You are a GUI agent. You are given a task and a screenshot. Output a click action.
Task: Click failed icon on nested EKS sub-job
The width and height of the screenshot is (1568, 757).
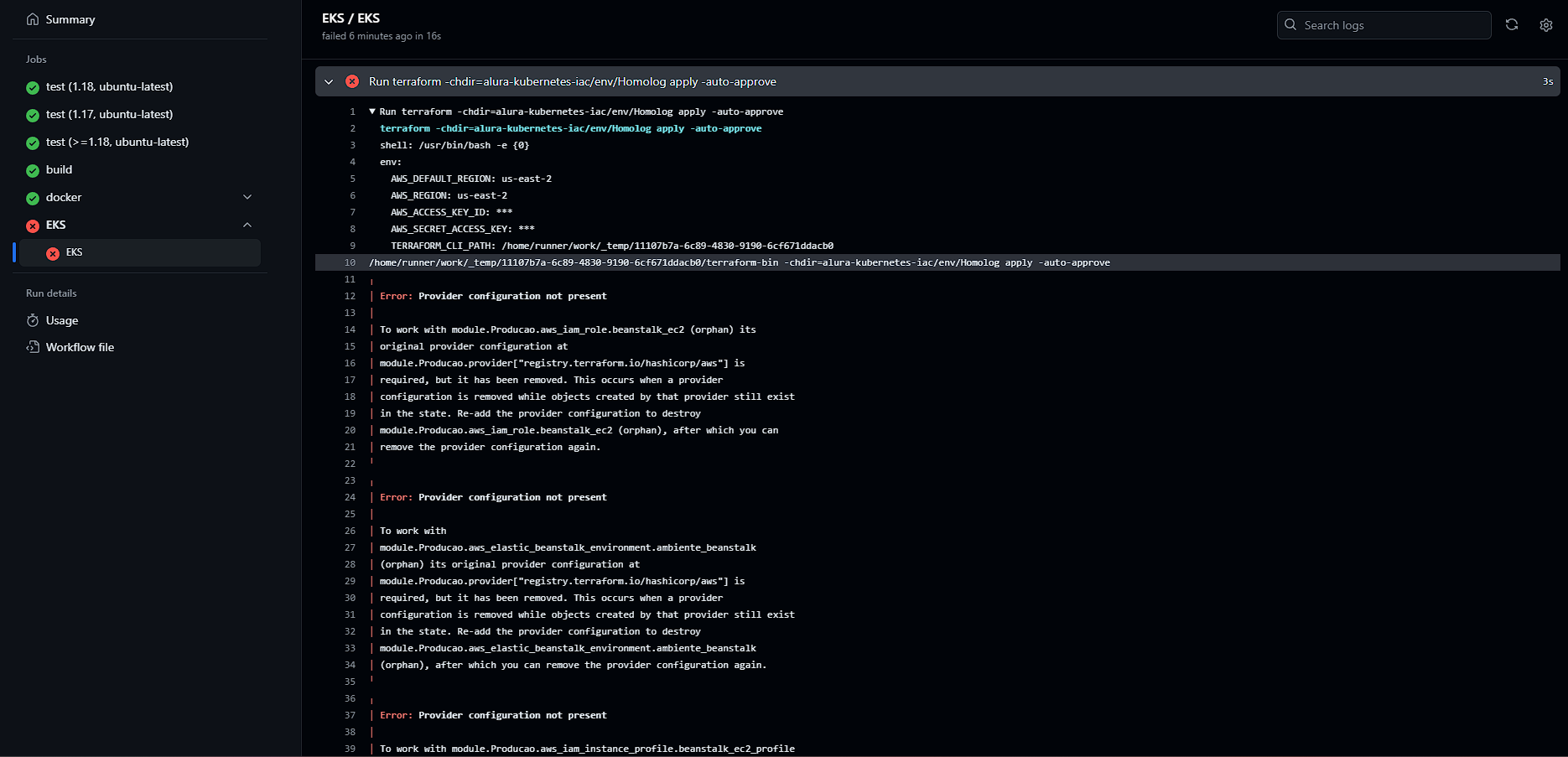click(53, 253)
